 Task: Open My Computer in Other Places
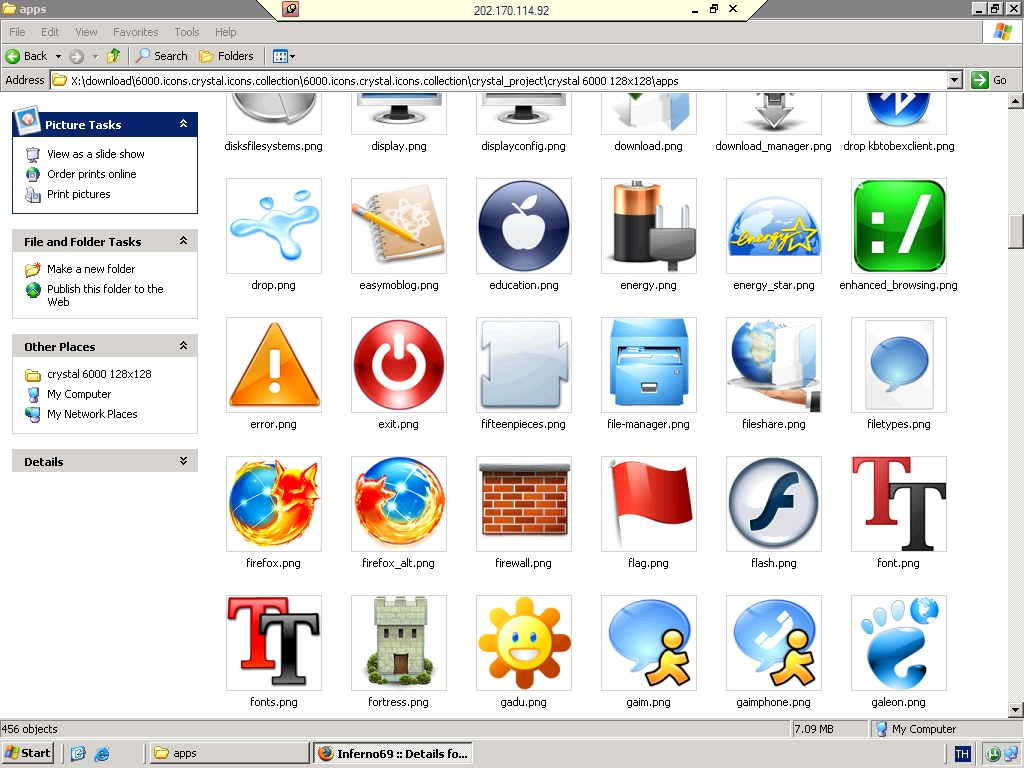pyautogui.click(x=79, y=394)
